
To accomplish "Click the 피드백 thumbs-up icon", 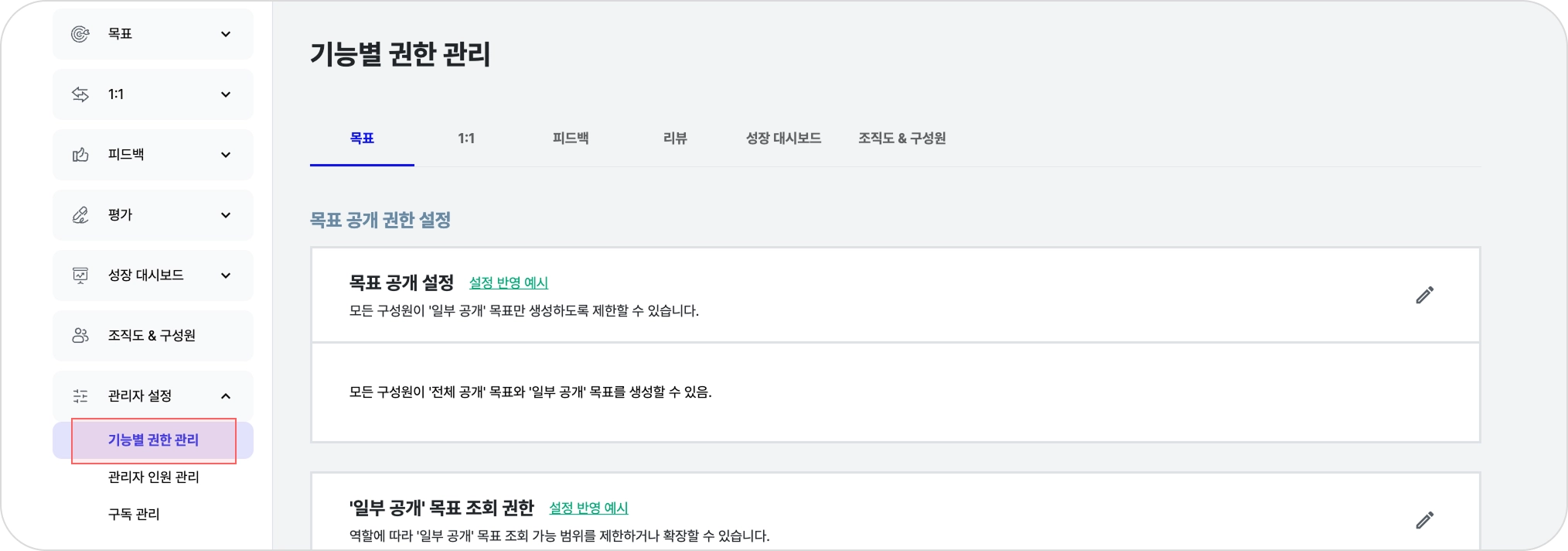I will [80, 155].
